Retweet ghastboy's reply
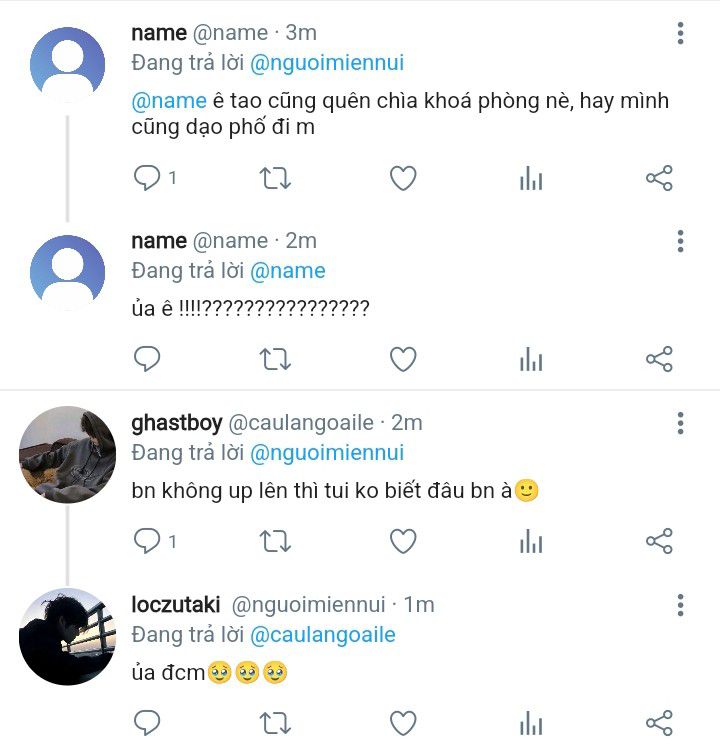 pyautogui.click(x=275, y=541)
